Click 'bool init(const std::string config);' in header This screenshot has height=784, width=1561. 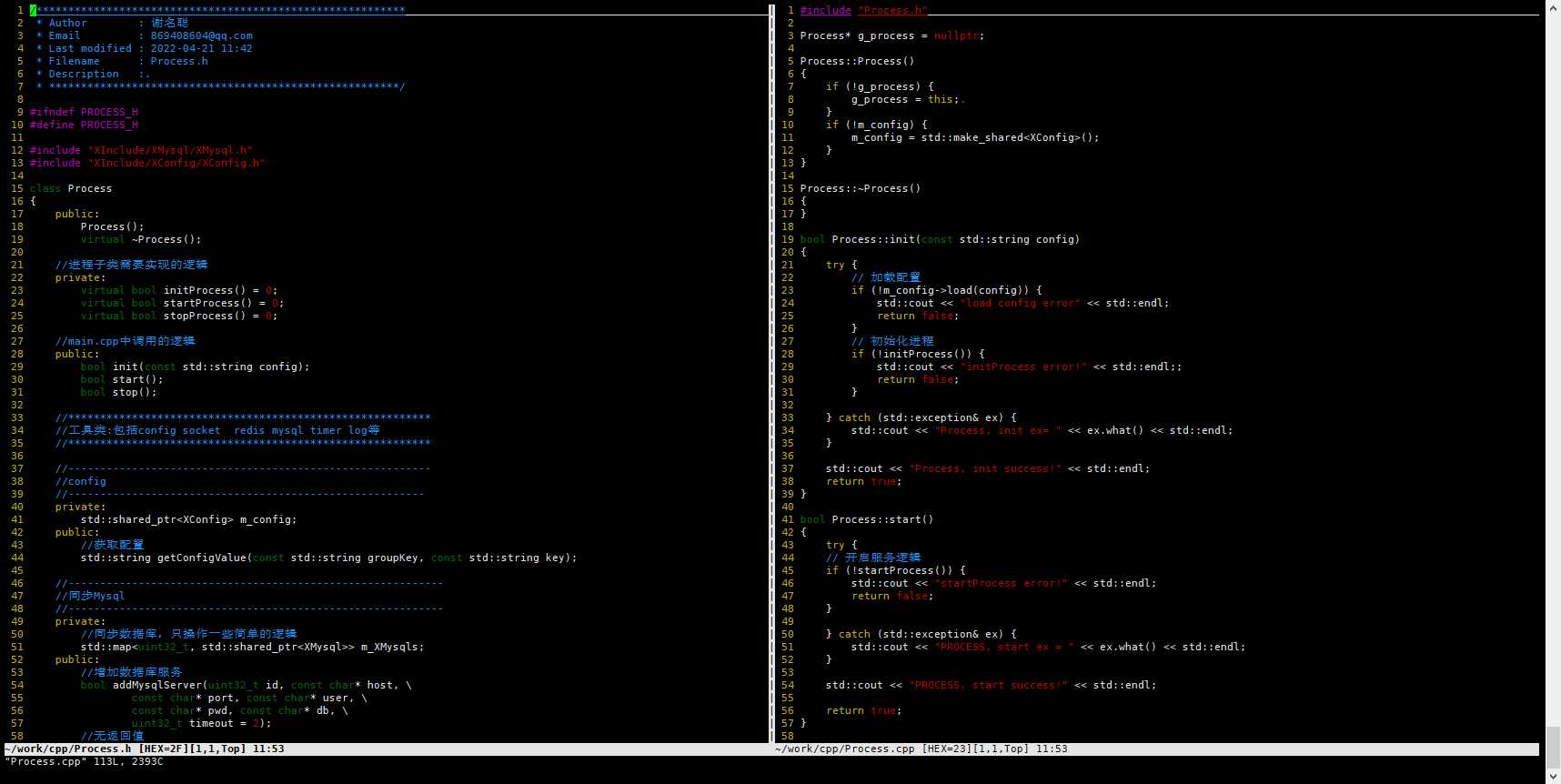[x=196, y=367]
